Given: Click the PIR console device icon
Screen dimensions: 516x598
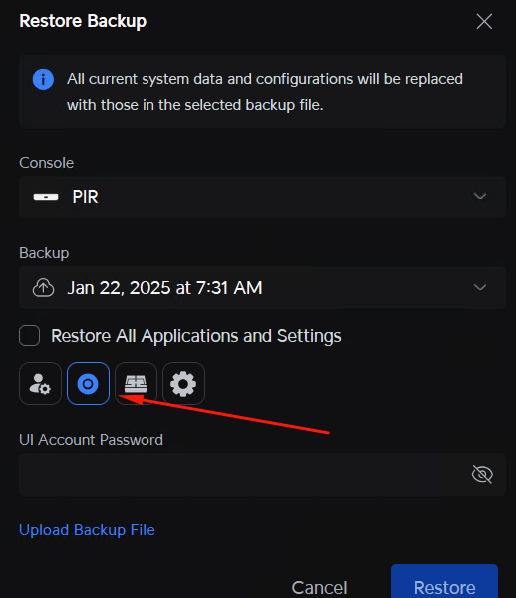Looking at the screenshot, I should coord(46,197).
